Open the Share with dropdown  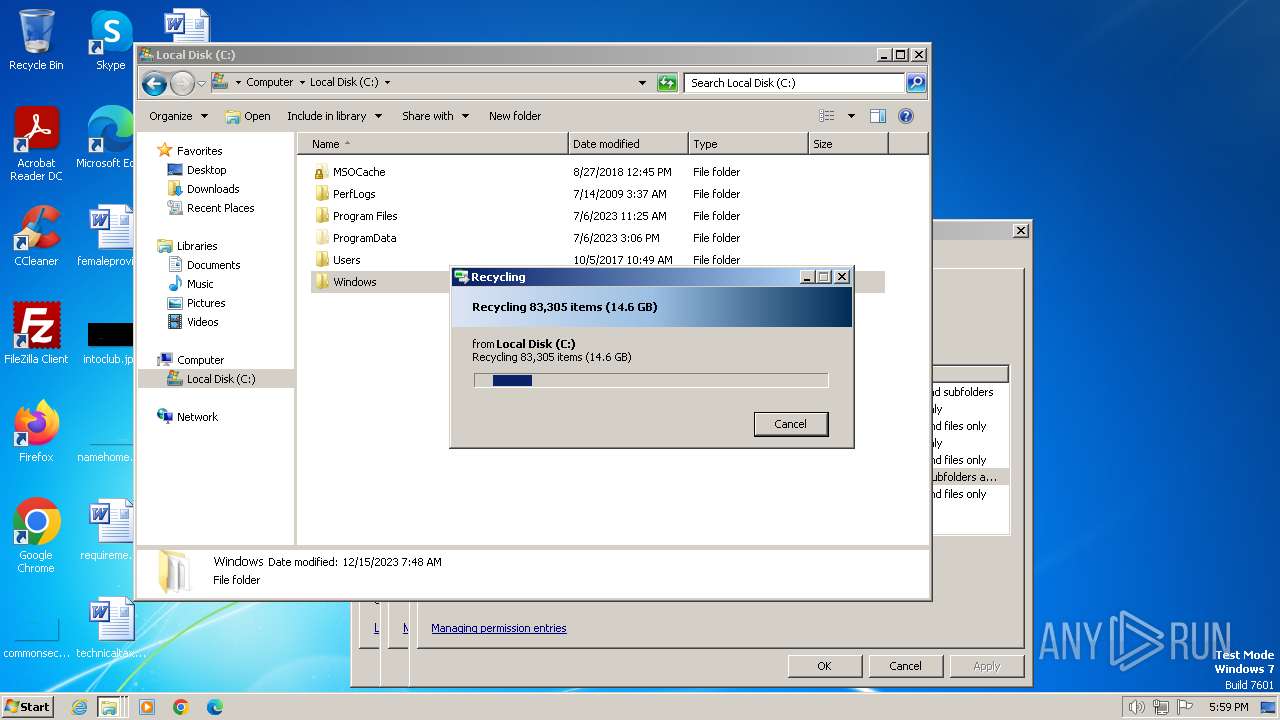coord(435,116)
